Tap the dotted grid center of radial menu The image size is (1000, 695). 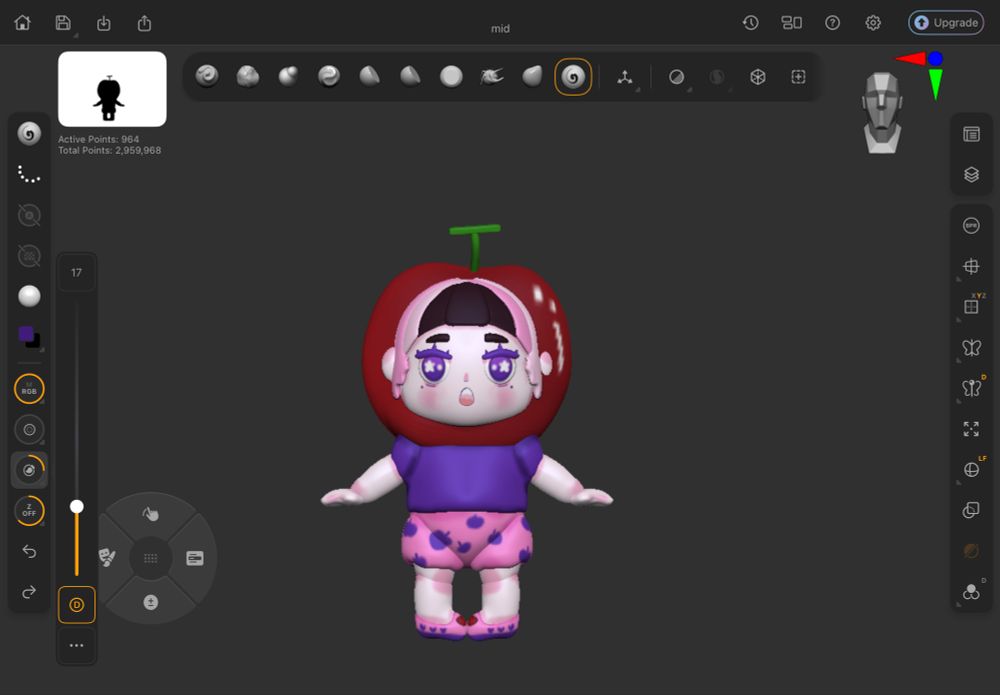coord(151,559)
